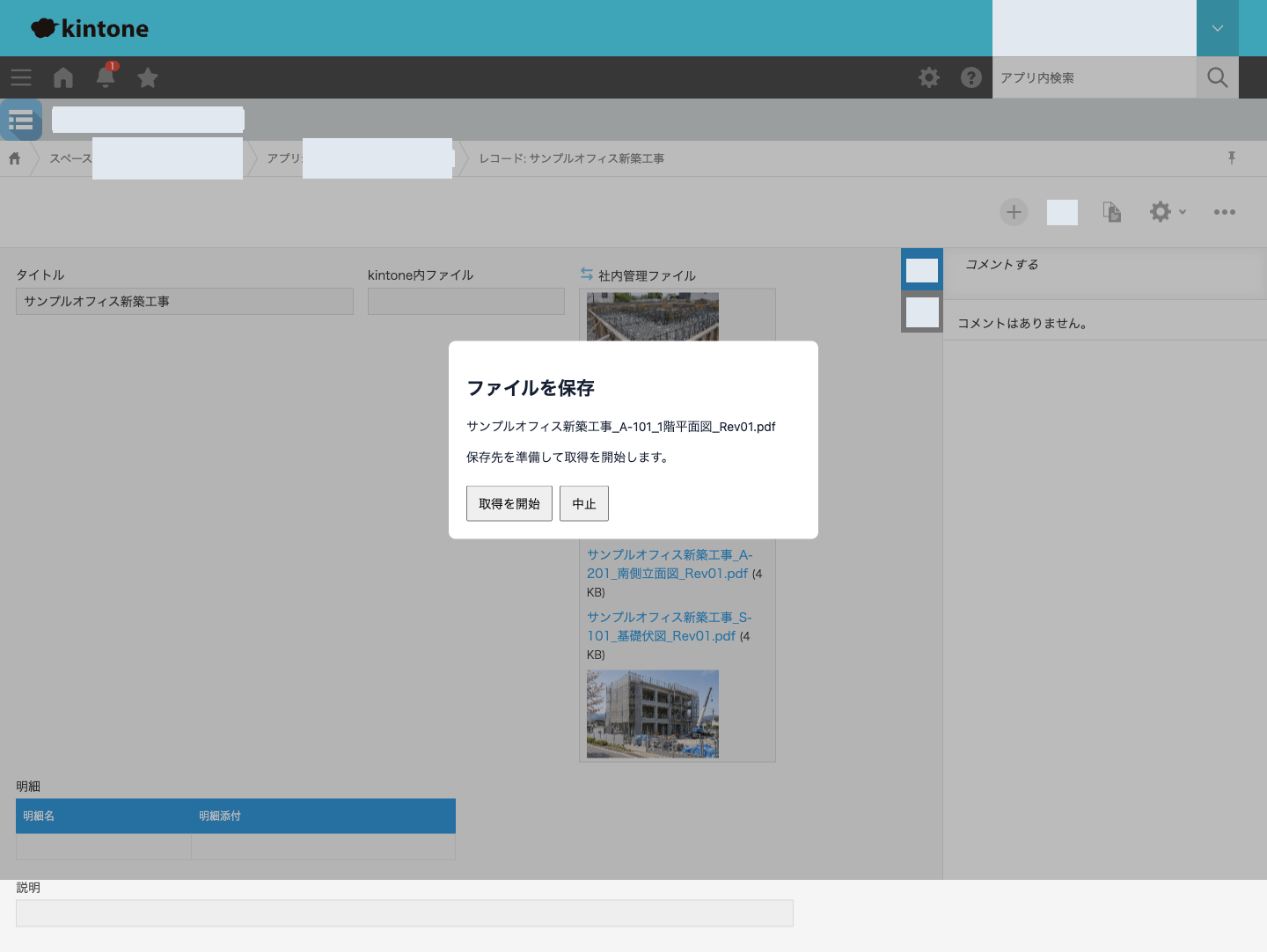The image size is (1267, 952).
Task: Click the 中止 button
Action: coord(584,503)
